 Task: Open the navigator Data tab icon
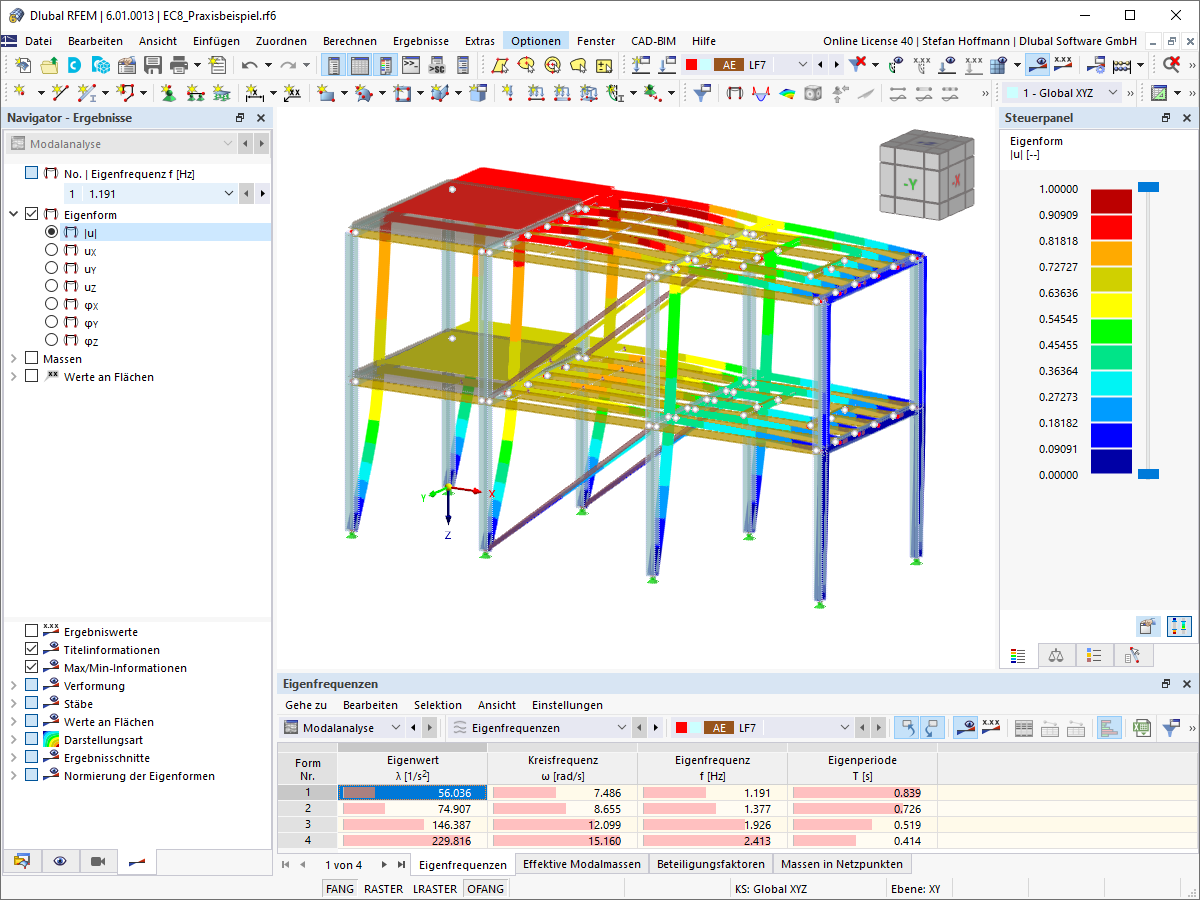(x=22, y=861)
